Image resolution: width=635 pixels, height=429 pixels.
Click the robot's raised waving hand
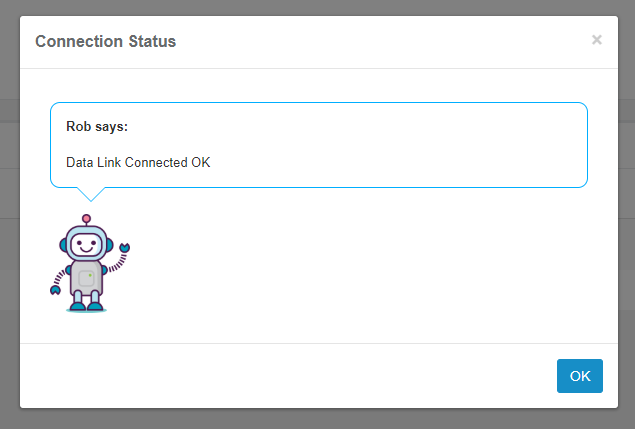(x=125, y=247)
